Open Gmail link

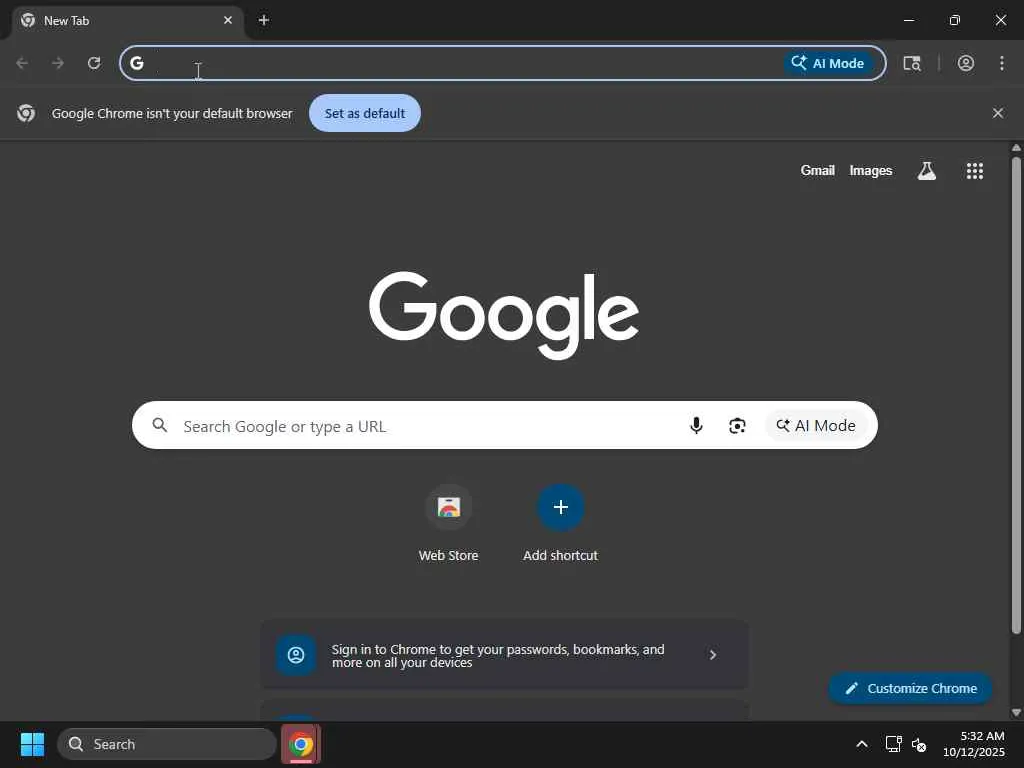tap(818, 170)
